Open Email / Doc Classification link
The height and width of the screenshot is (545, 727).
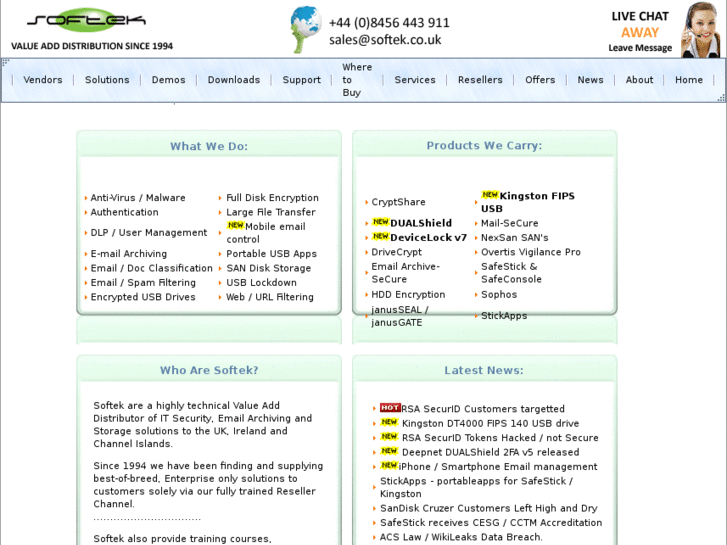coord(151,268)
